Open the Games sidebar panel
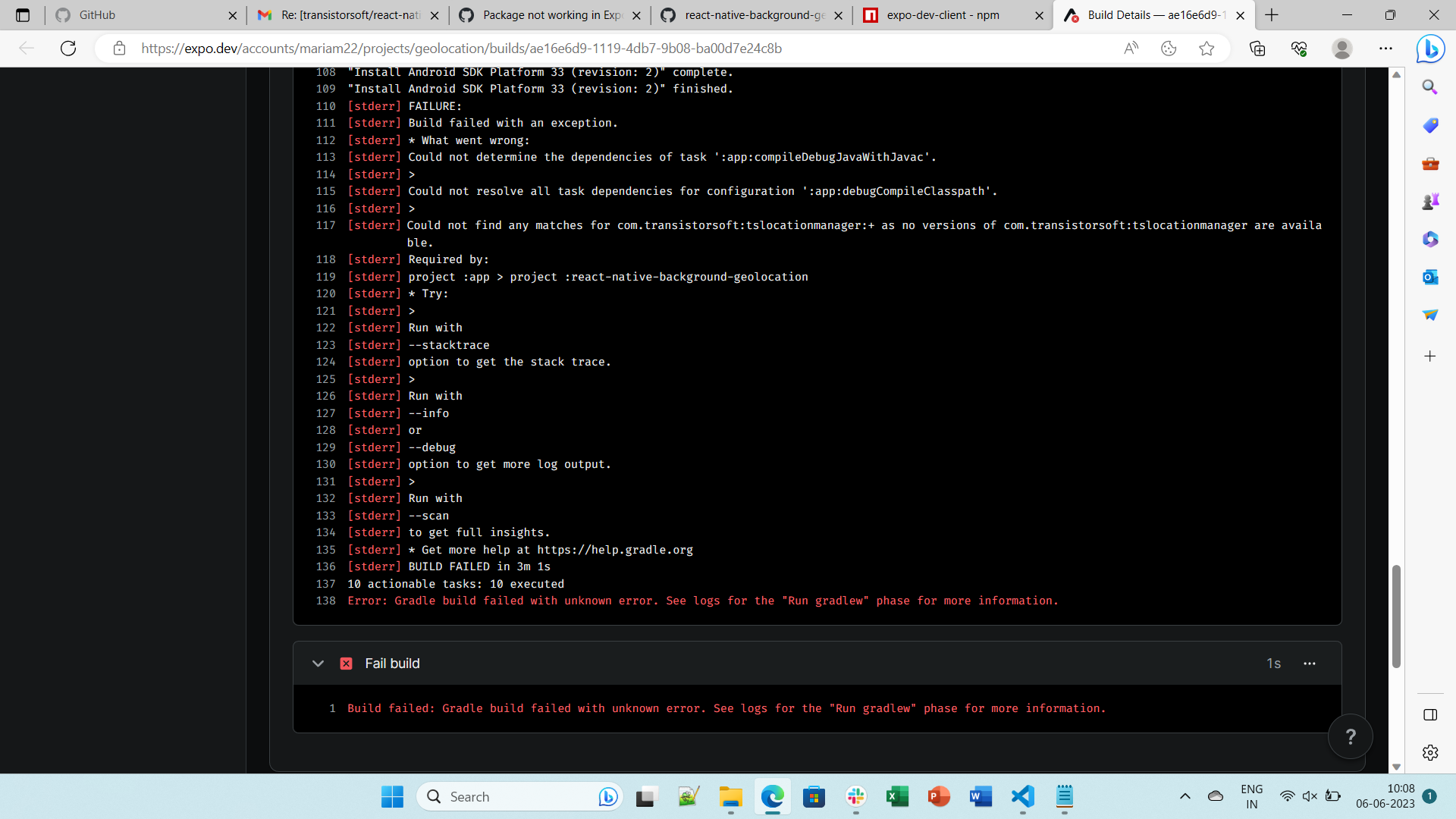Screen dimensions: 1456x819 click(x=1430, y=201)
